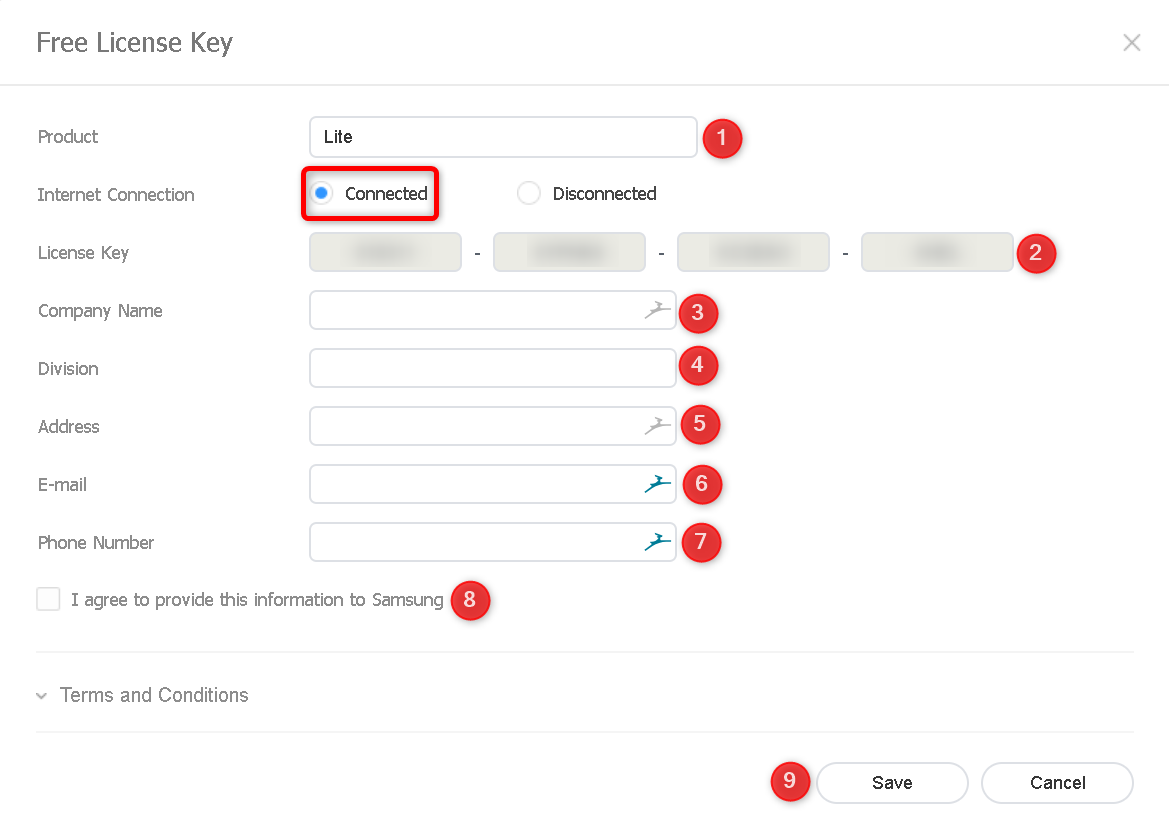
Task: Click the red badge numbered 8
Action: pyautogui.click(x=471, y=601)
